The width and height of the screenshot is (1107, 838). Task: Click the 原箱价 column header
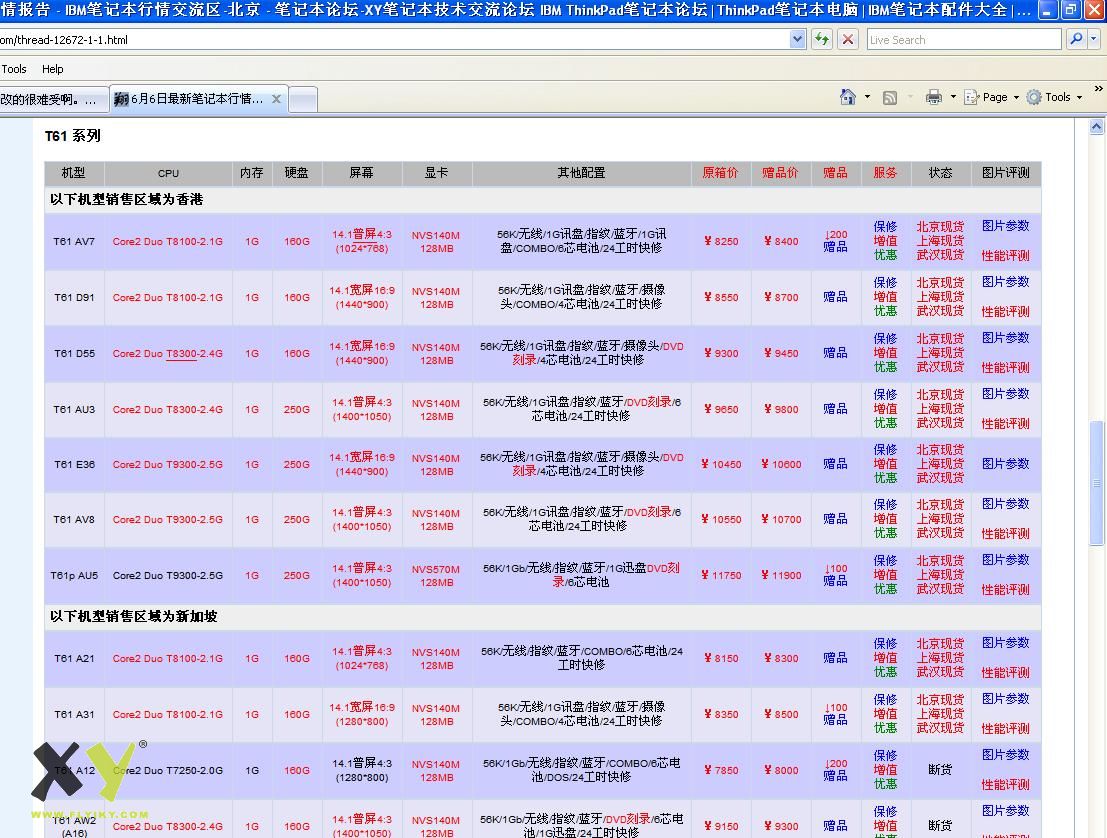[720, 173]
